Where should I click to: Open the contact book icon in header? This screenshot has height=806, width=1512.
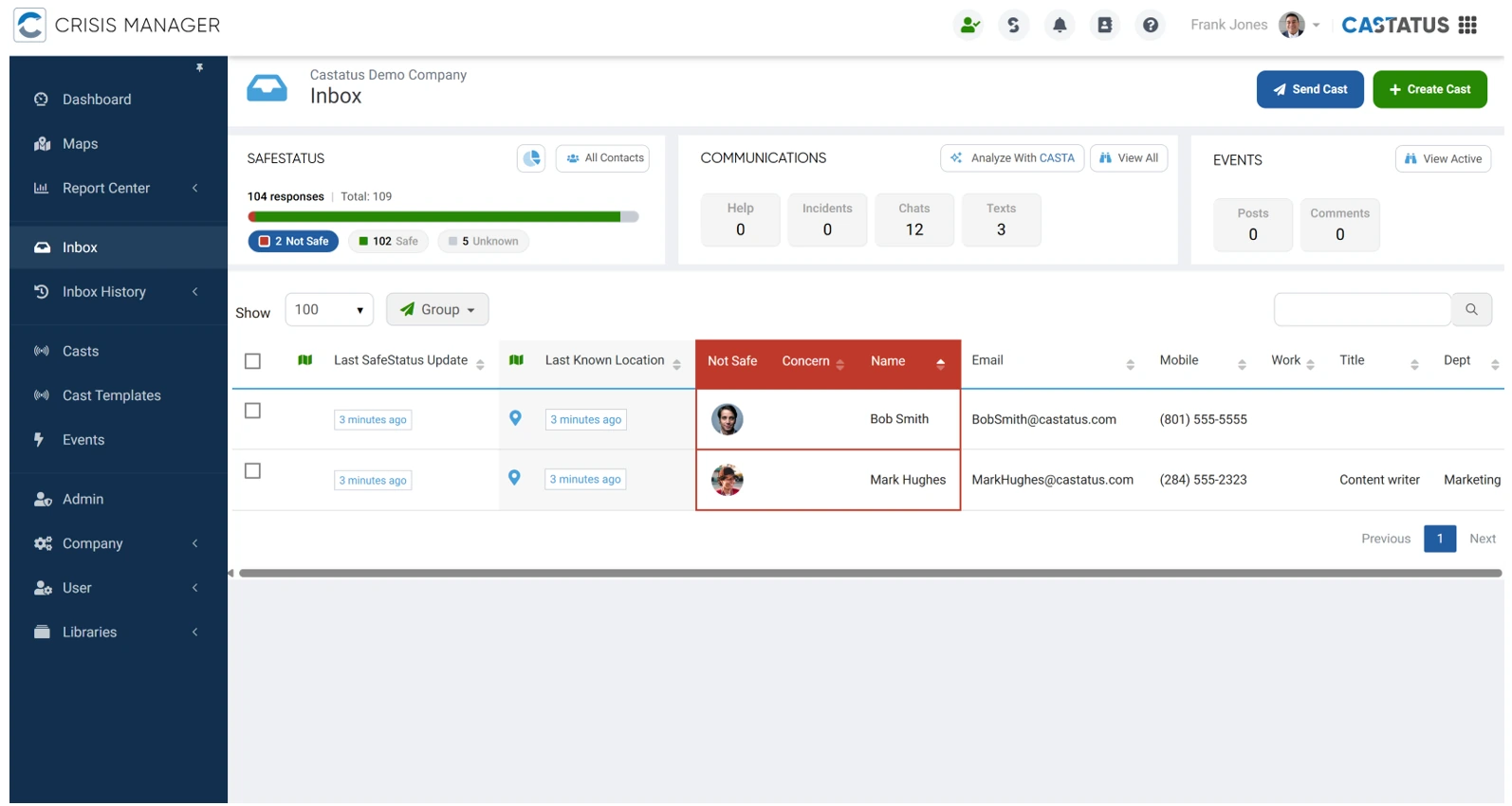click(1105, 26)
